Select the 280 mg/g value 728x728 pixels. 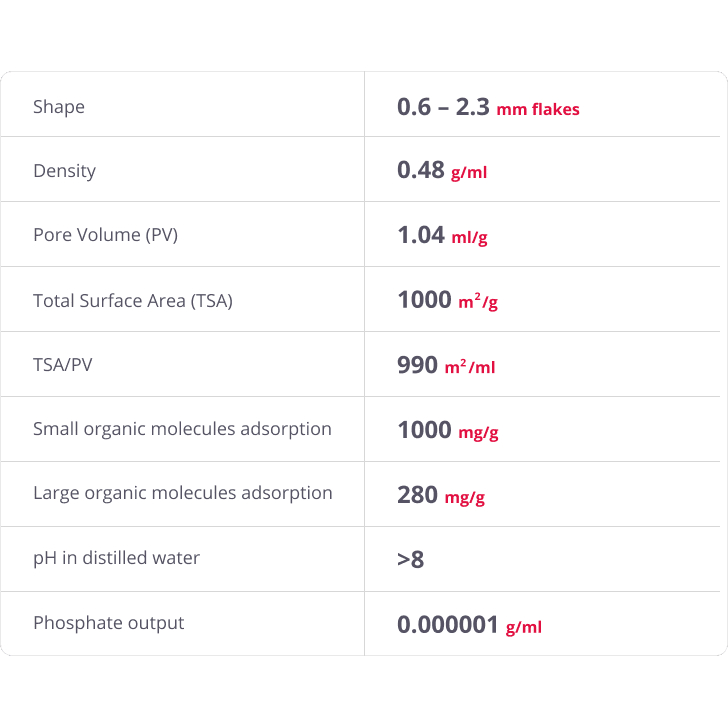tap(441, 495)
